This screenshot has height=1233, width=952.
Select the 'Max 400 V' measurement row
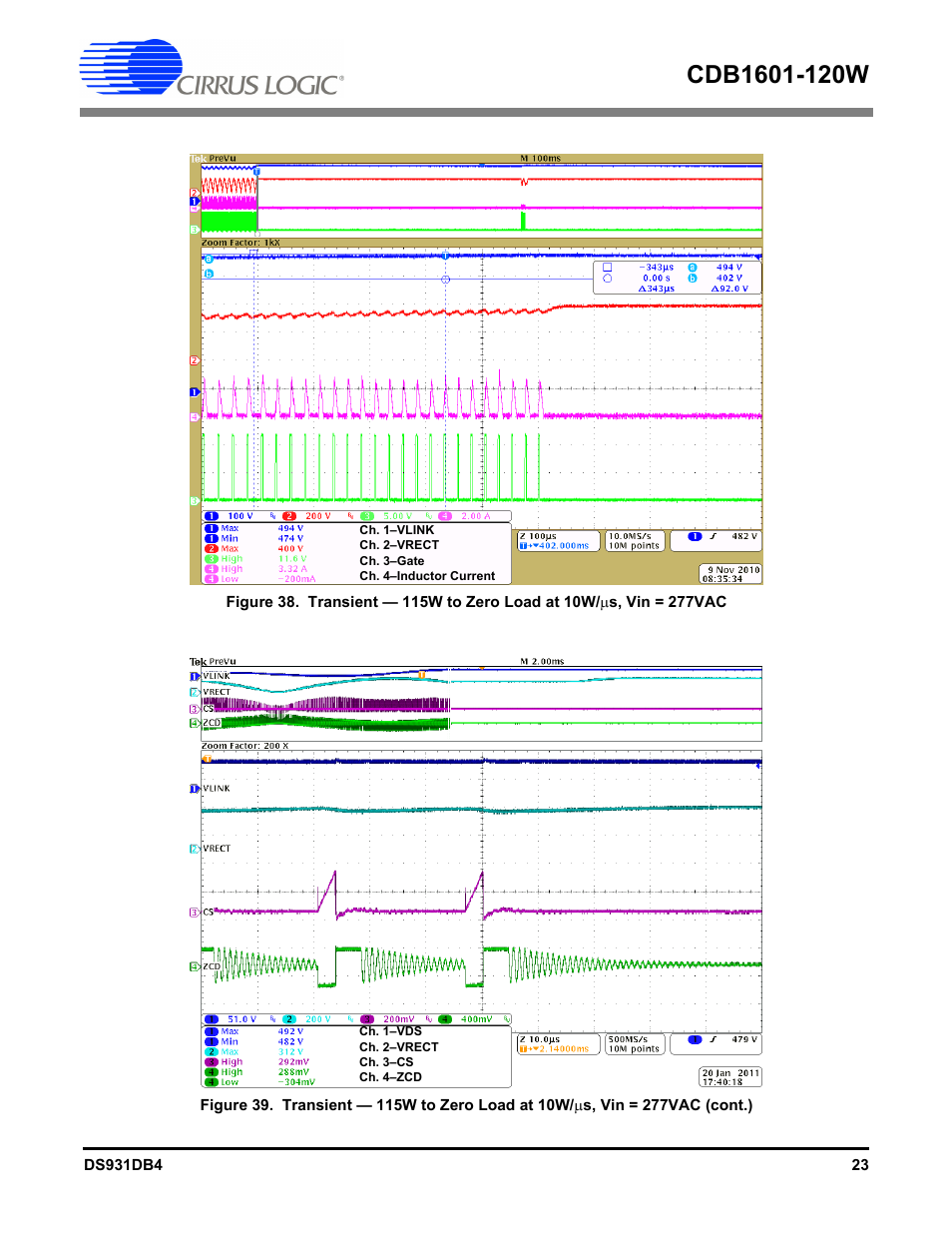coord(254,548)
